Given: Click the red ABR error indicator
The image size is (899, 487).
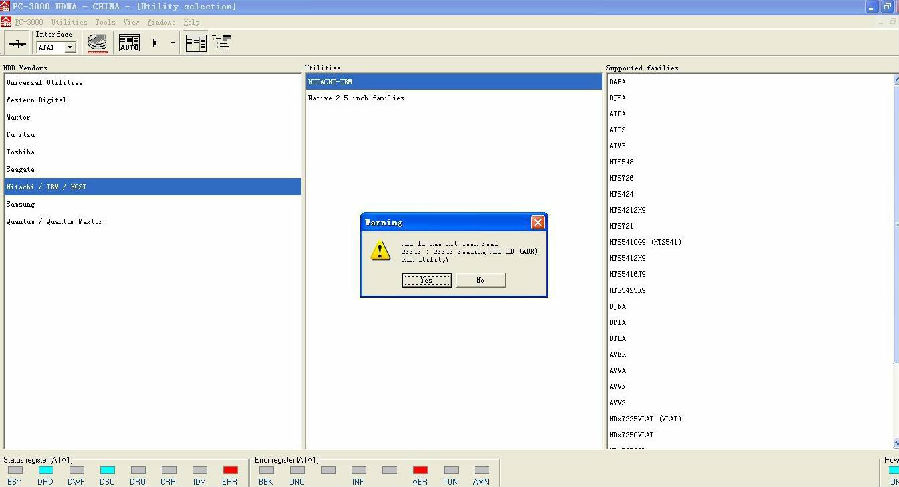Looking at the screenshot, I should pyautogui.click(x=420, y=470).
